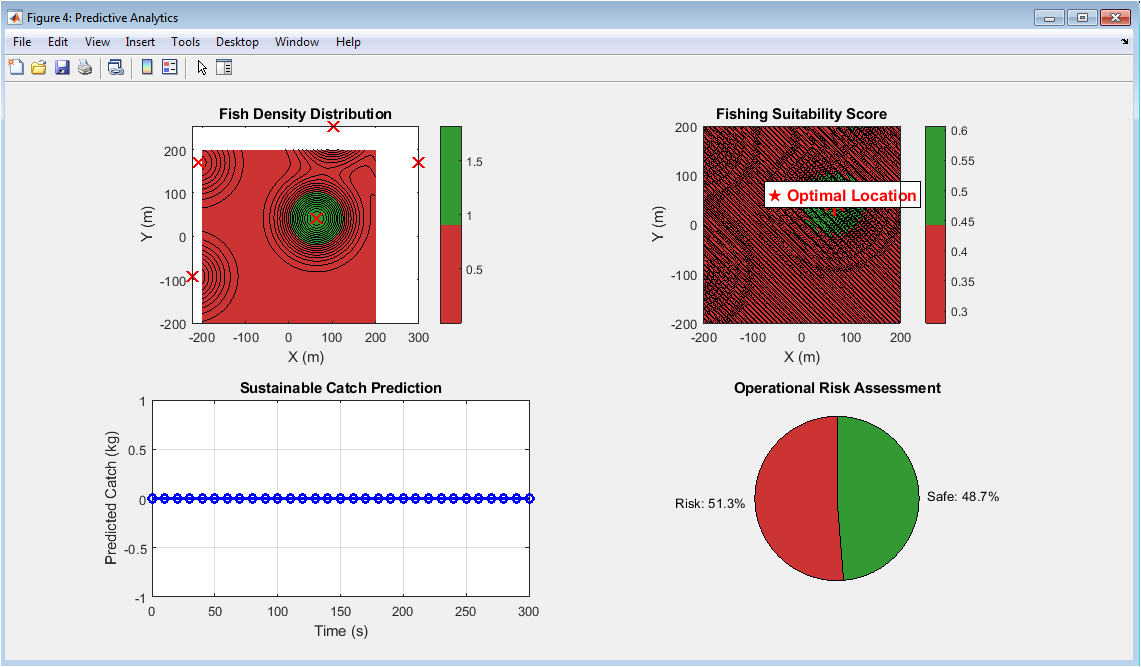Save the figure using the floppy disk icon
The height and width of the screenshot is (667, 1141).
(x=62, y=67)
